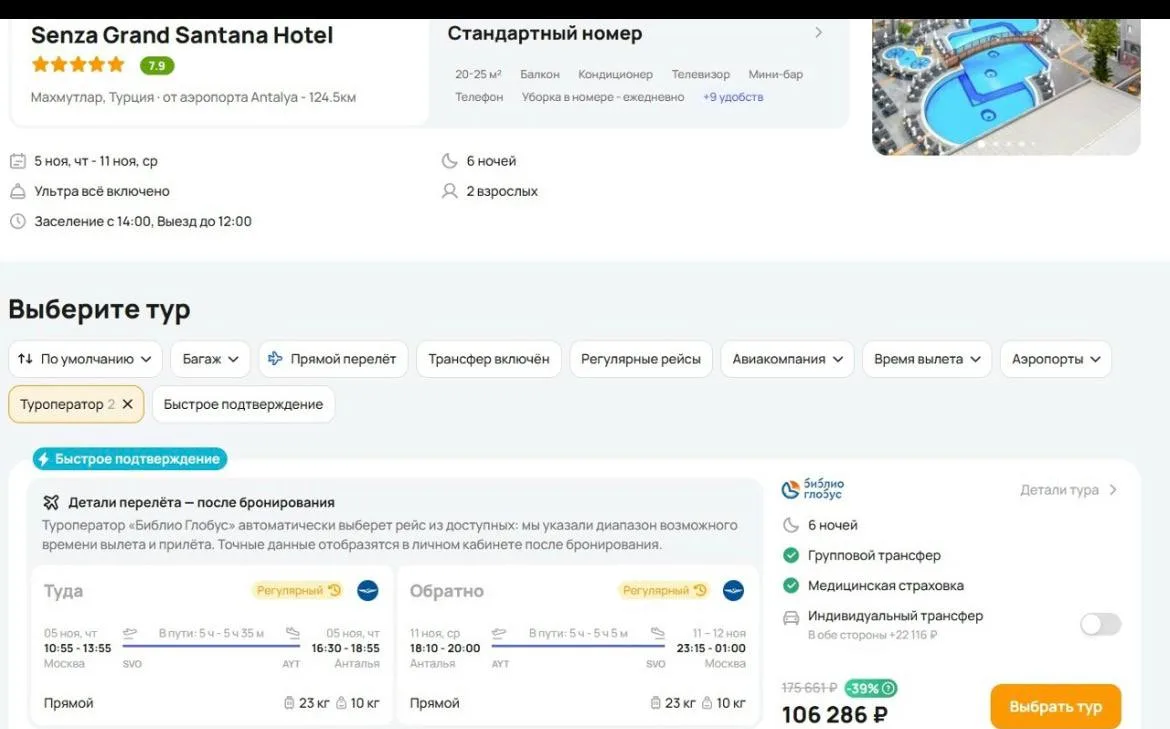Image resolution: width=1170 pixels, height=729 pixels.
Task: Click the person icon beside 2 взрослых
Action: pyautogui.click(x=449, y=191)
